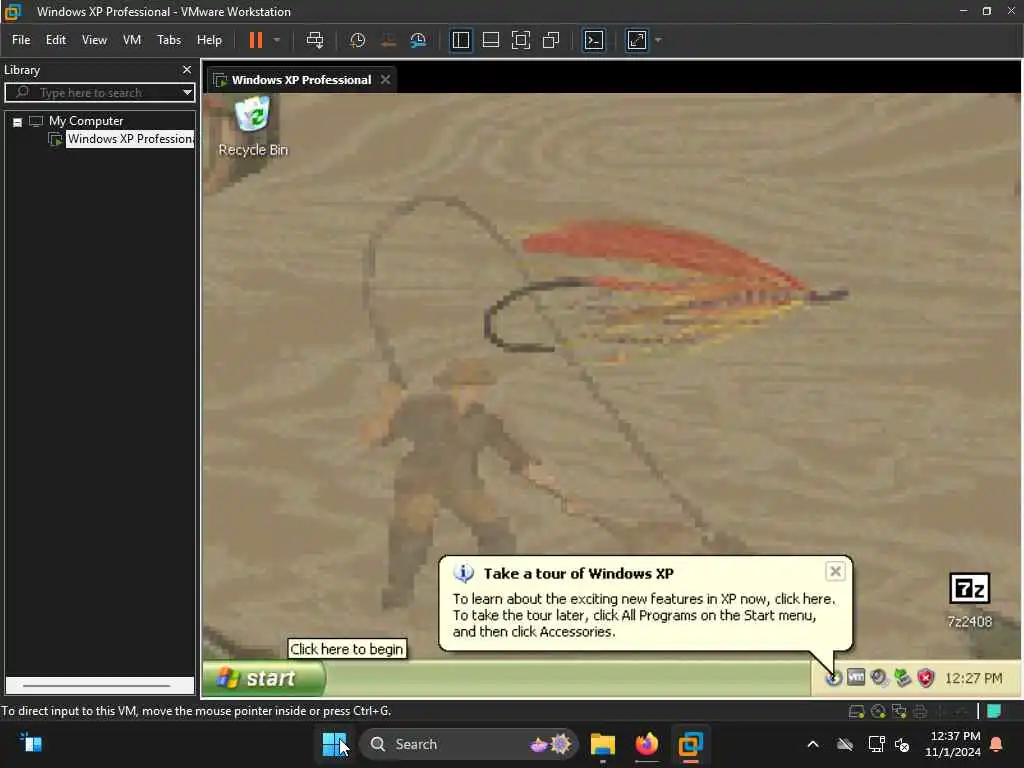1024x768 pixels.
Task: Open the Windows 11 Start button
Action: [334, 744]
